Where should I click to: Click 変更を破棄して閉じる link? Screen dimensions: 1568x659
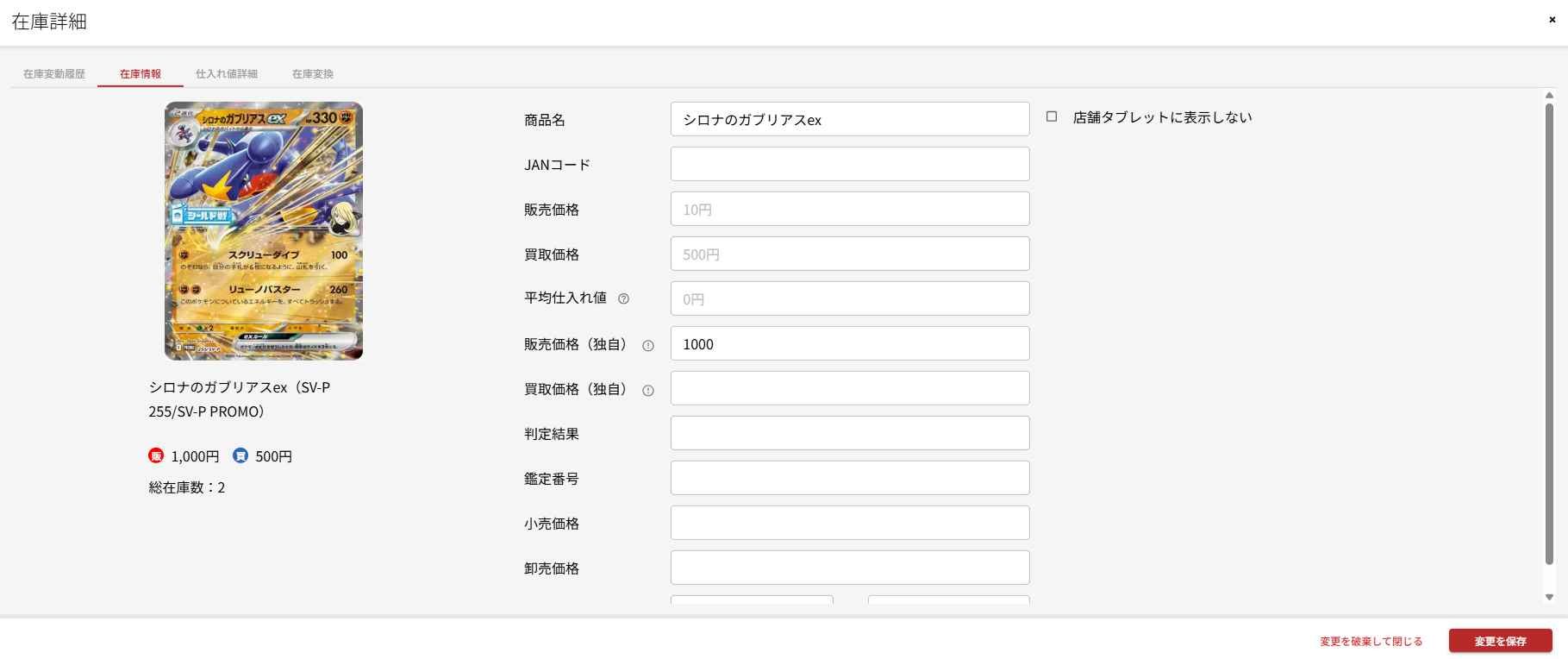[1371, 641]
